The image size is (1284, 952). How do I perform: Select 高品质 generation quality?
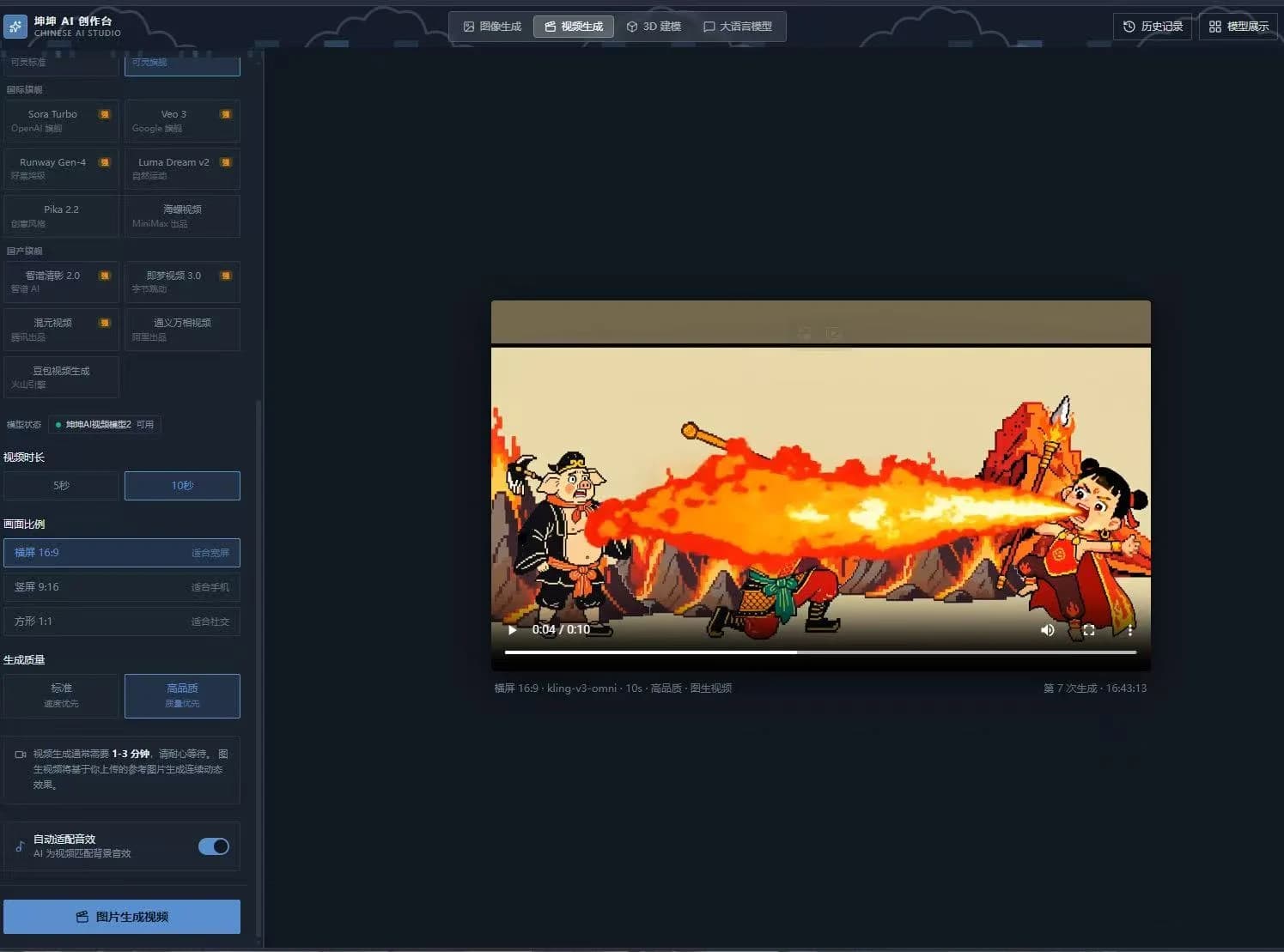coord(182,695)
